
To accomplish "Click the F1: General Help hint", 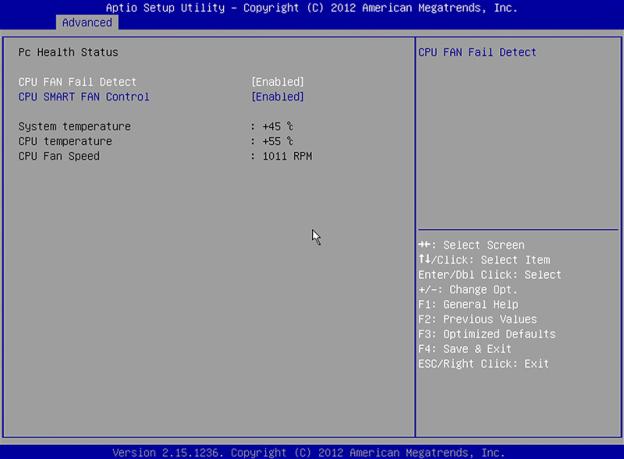I will [468, 305].
